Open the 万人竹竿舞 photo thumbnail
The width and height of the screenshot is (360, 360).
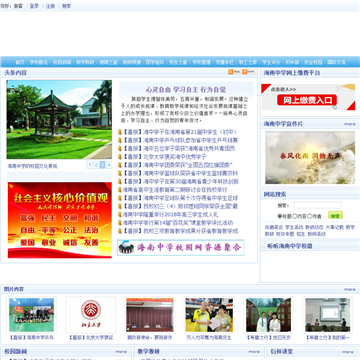point(209,315)
